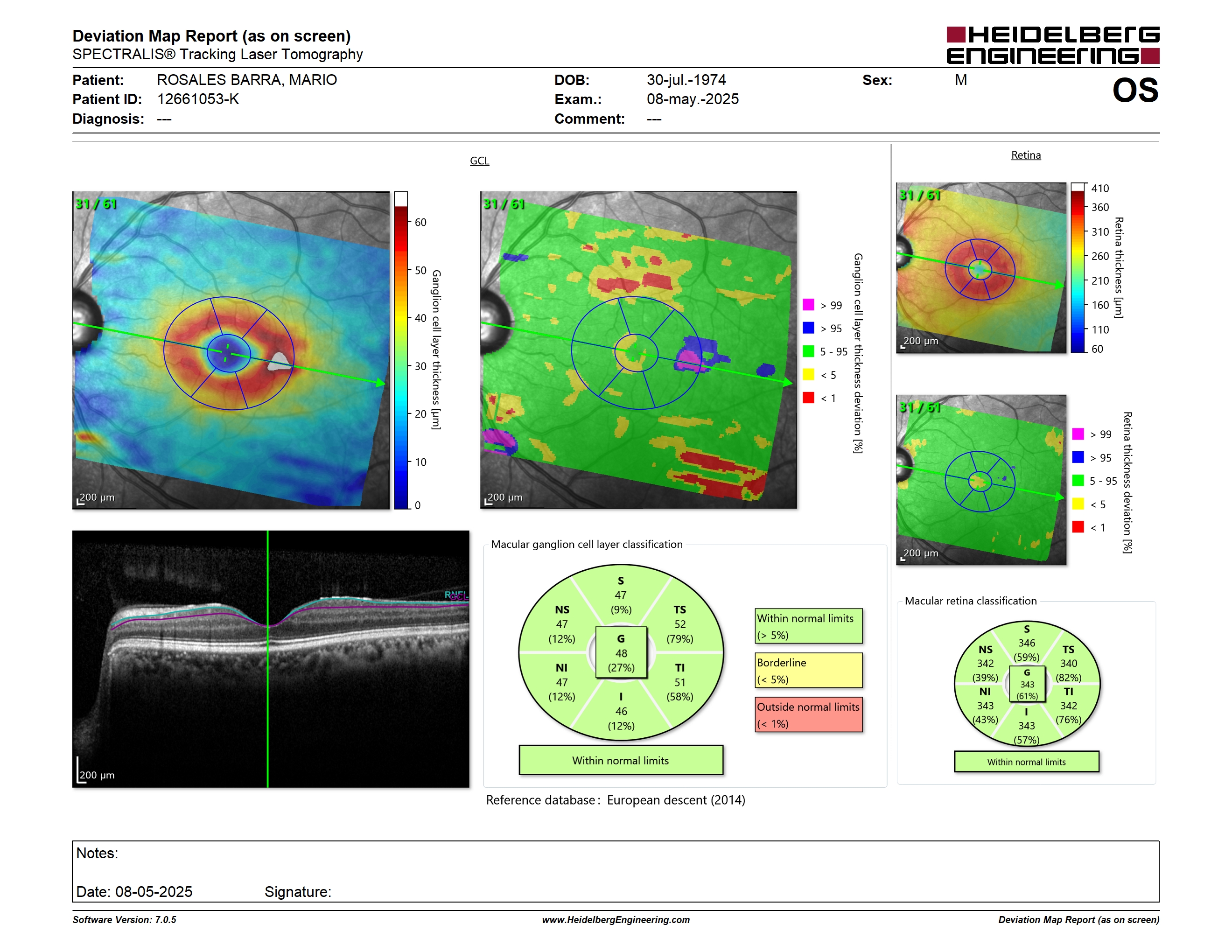Click the OCT B-scan cross-section image
Image resolution: width=1232 pixels, height=952 pixels.
coord(271,659)
